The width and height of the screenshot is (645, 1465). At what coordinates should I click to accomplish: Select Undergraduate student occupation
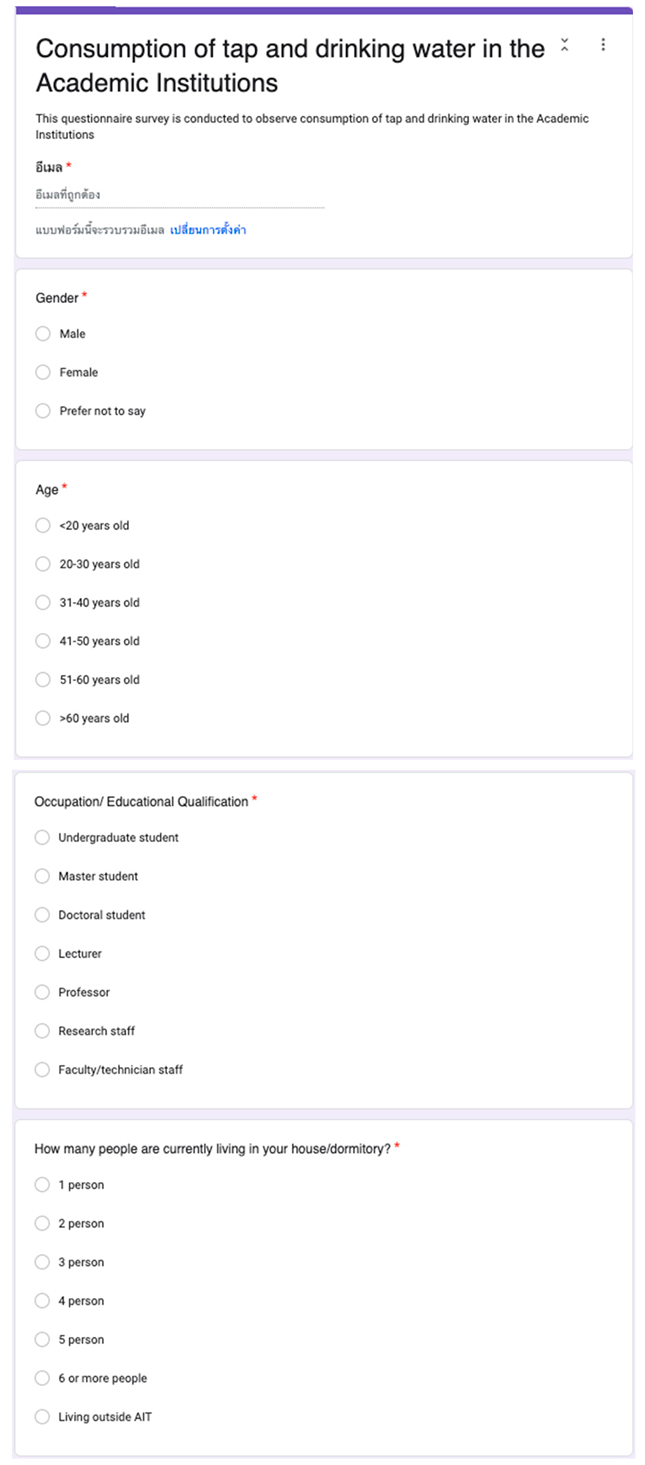(42, 838)
